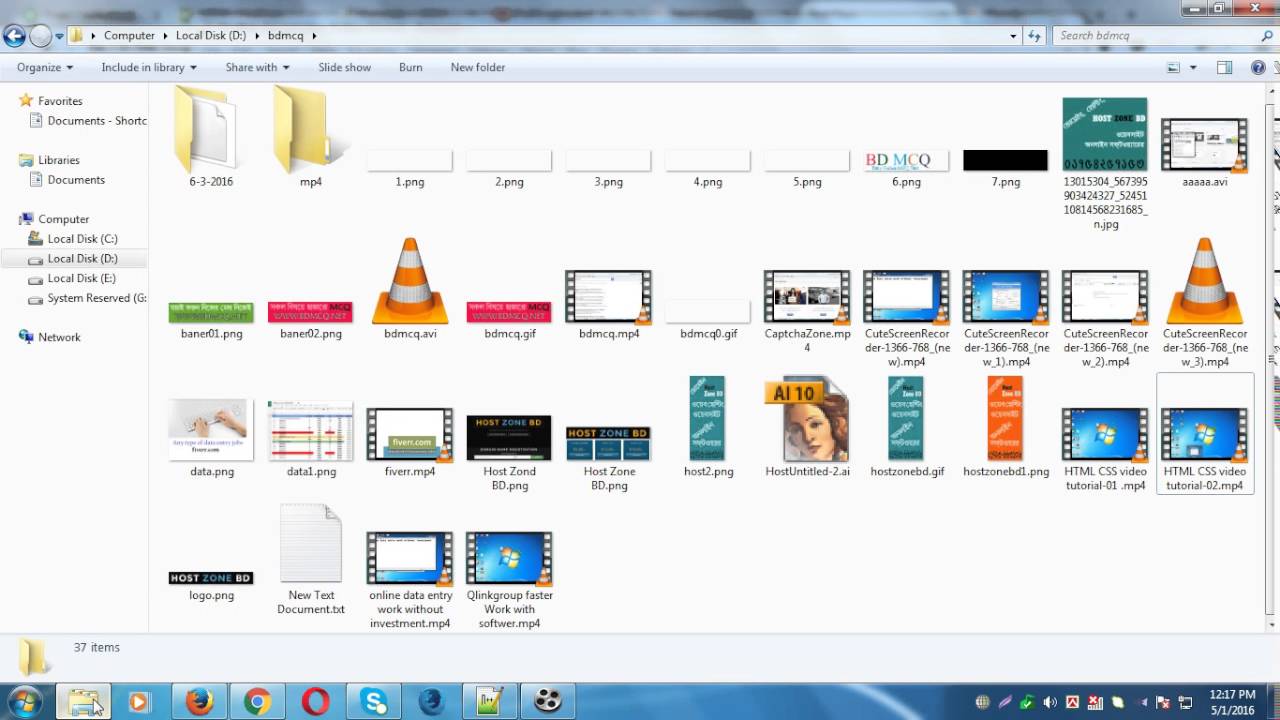
Task: Select bdmcq.gif image
Action: [x=509, y=321]
